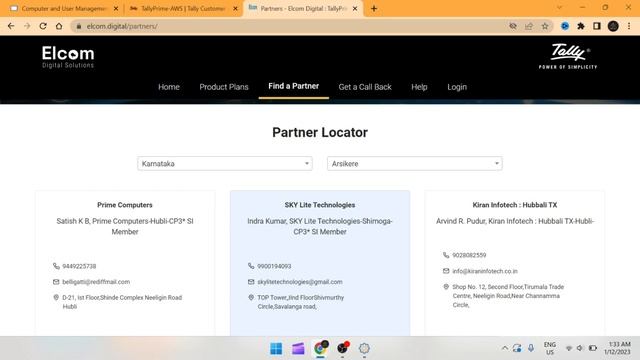640x360 pixels.
Task: Click email belligatti@rediffmail.com
Action: point(96,282)
